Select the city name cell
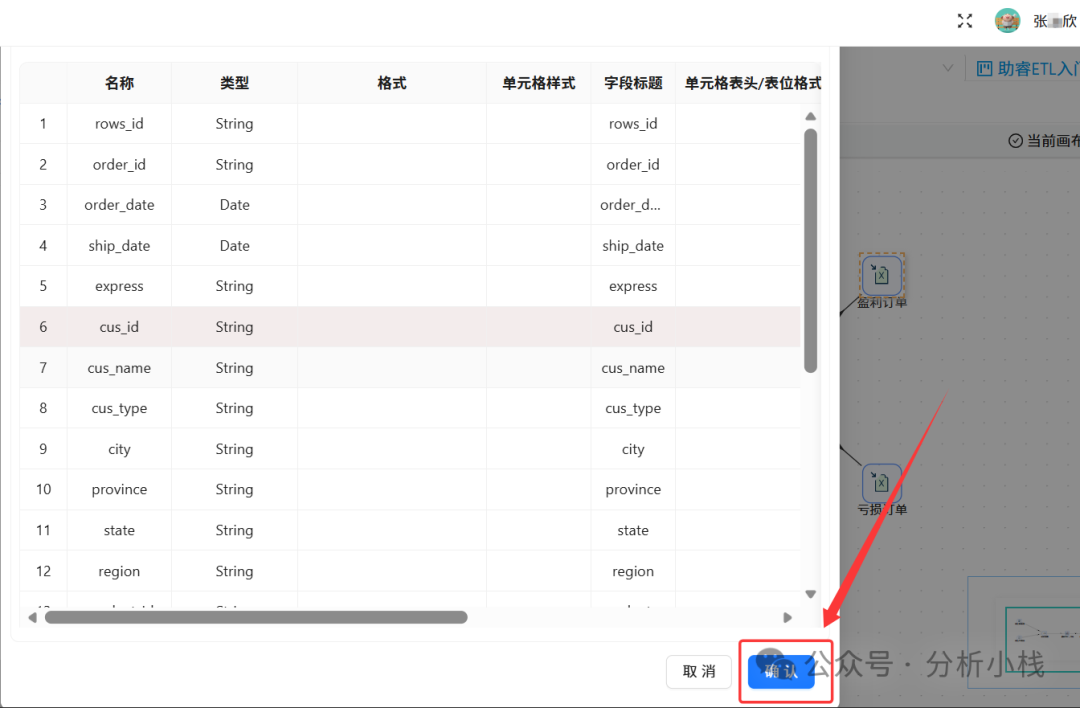Image resolution: width=1080 pixels, height=708 pixels. pyautogui.click(x=119, y=449)
